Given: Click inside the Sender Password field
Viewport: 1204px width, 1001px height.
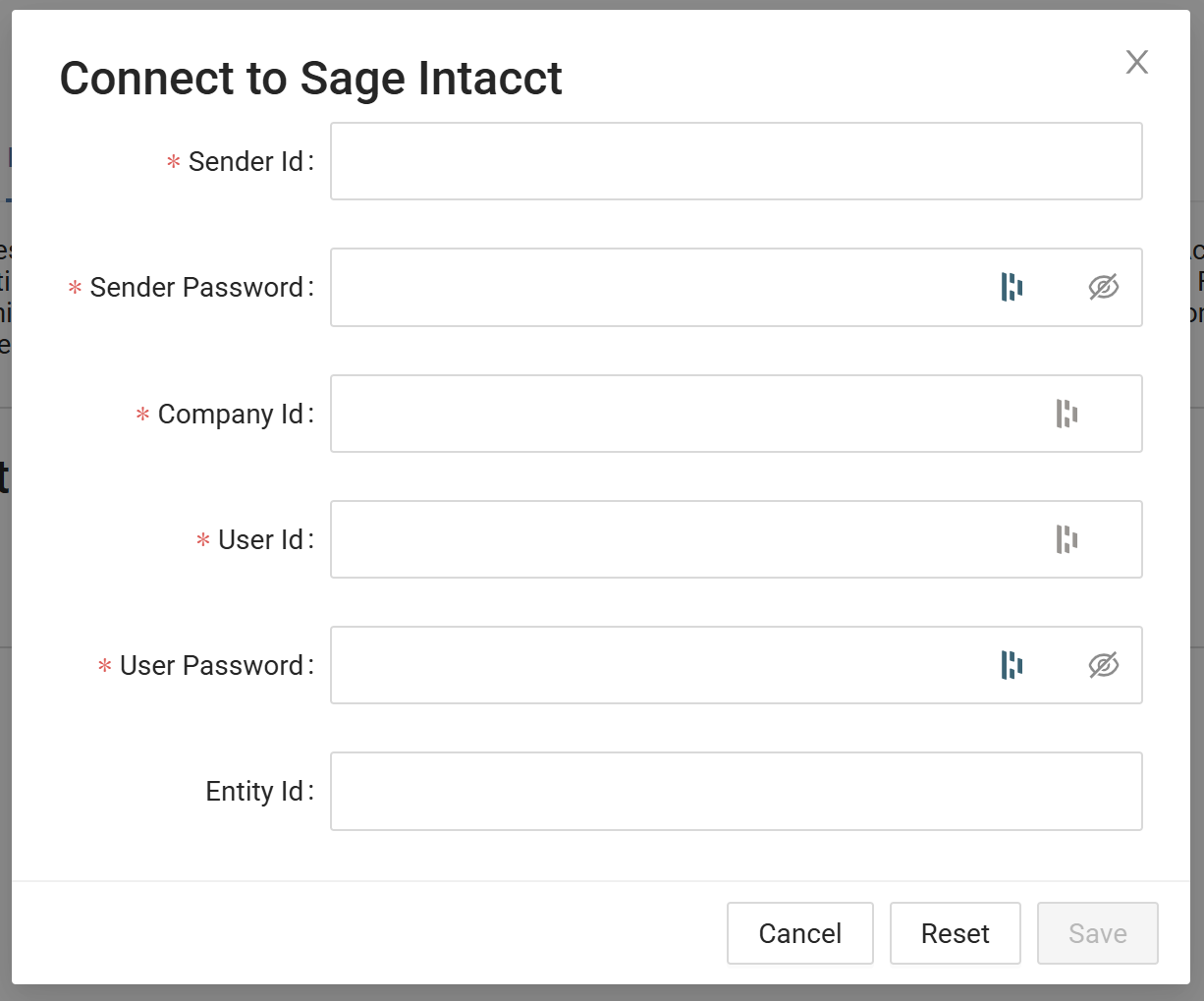Looking at the screenshot, I should tap(658, 287).
